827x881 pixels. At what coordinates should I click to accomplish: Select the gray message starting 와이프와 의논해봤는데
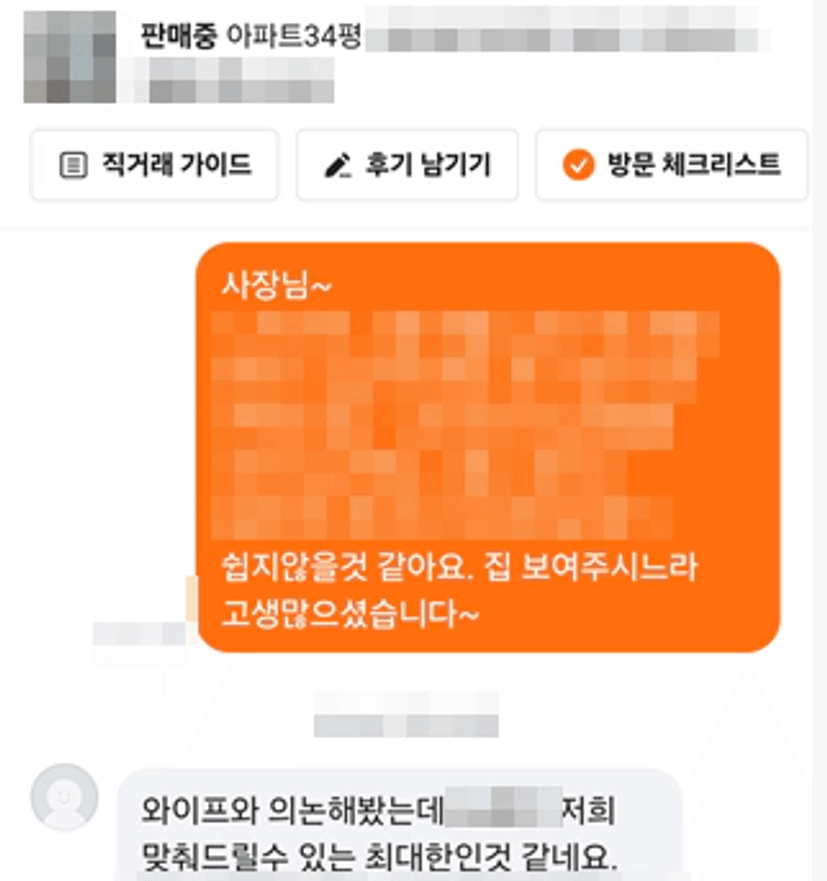pyautogui.click(x=400, y=825)
